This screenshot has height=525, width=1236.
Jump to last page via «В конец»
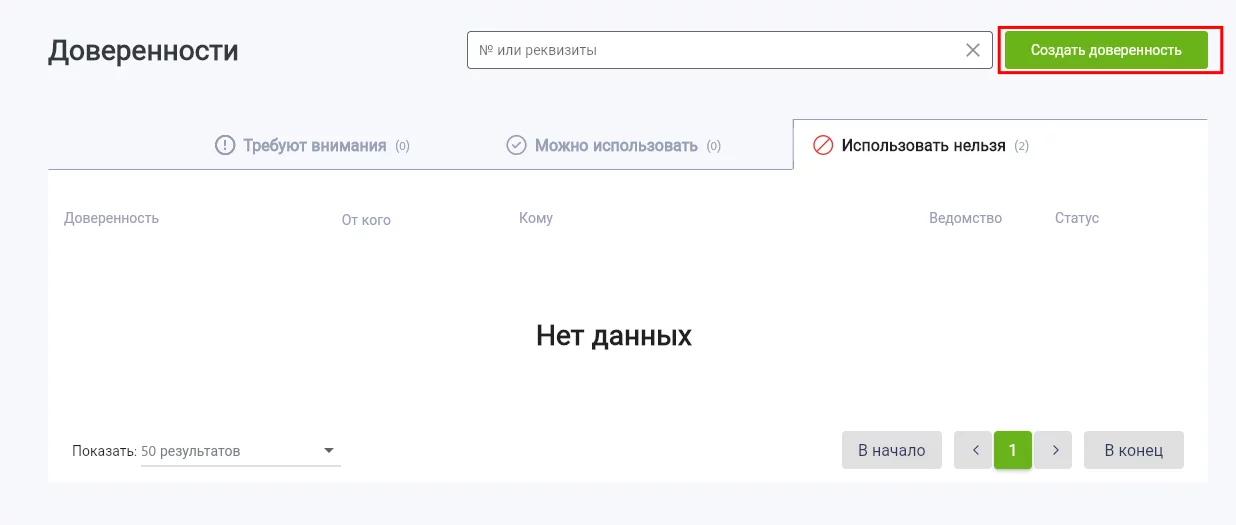point(1133,451)
